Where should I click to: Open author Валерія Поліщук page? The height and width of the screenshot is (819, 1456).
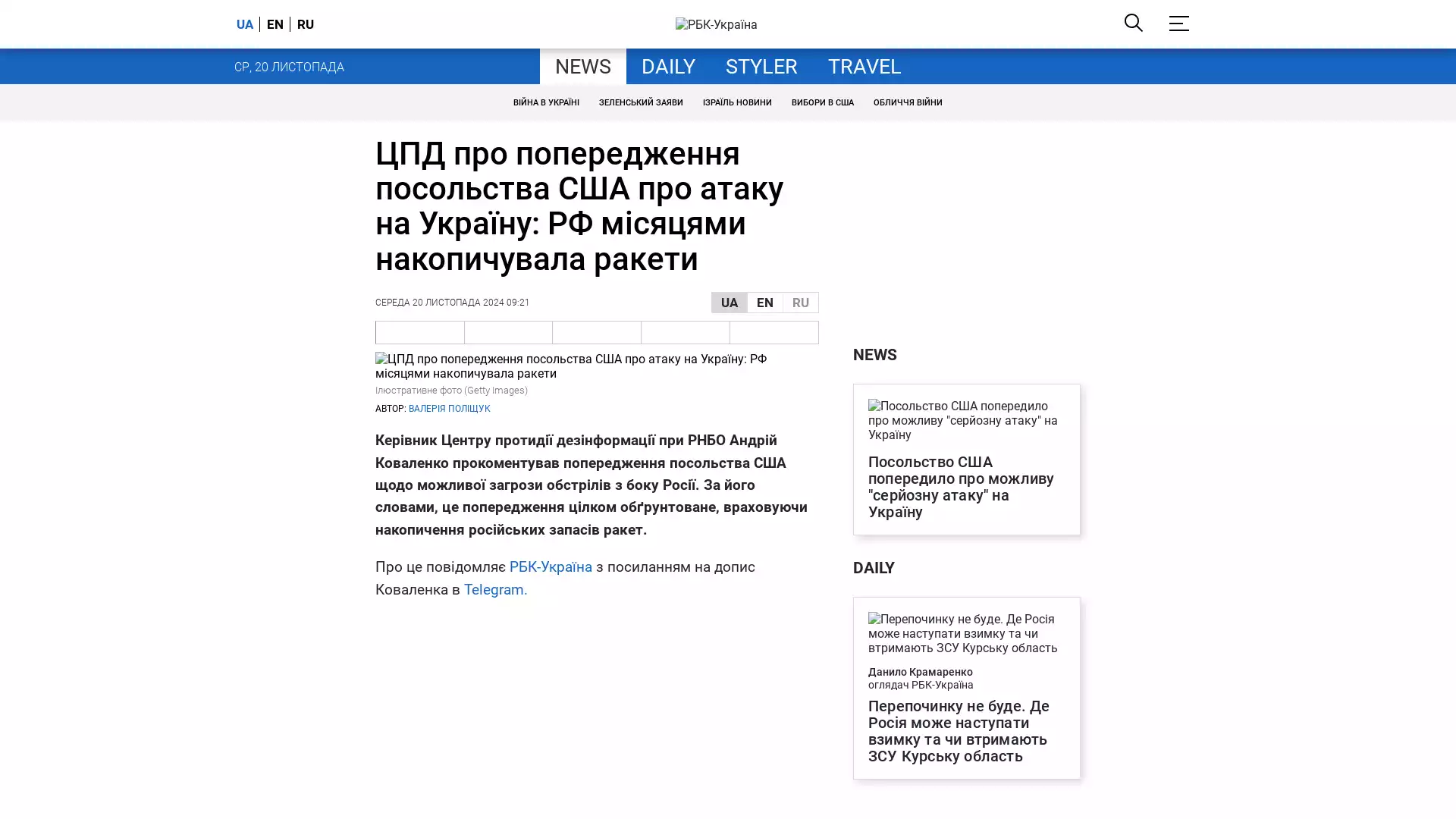click(x=449, y=409)
